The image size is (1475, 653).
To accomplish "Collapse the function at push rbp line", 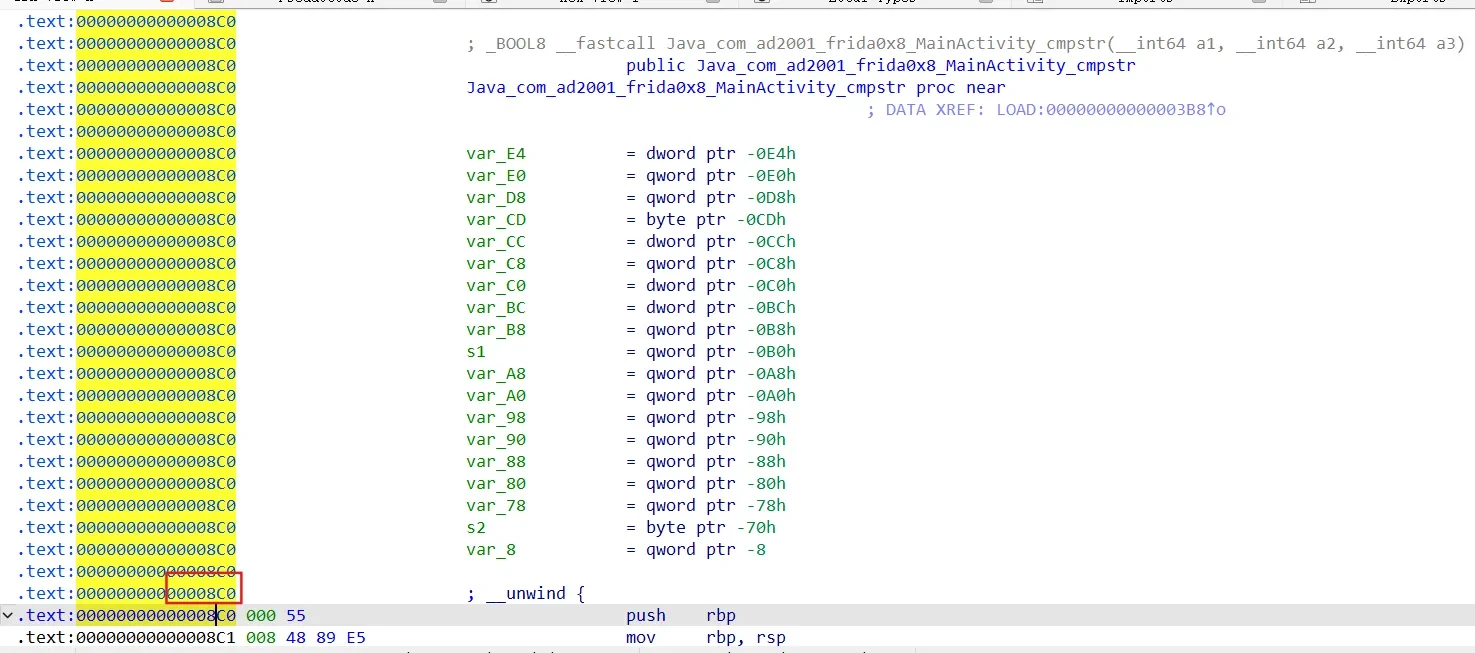I will pyautogui.click(x=8, y=616).
